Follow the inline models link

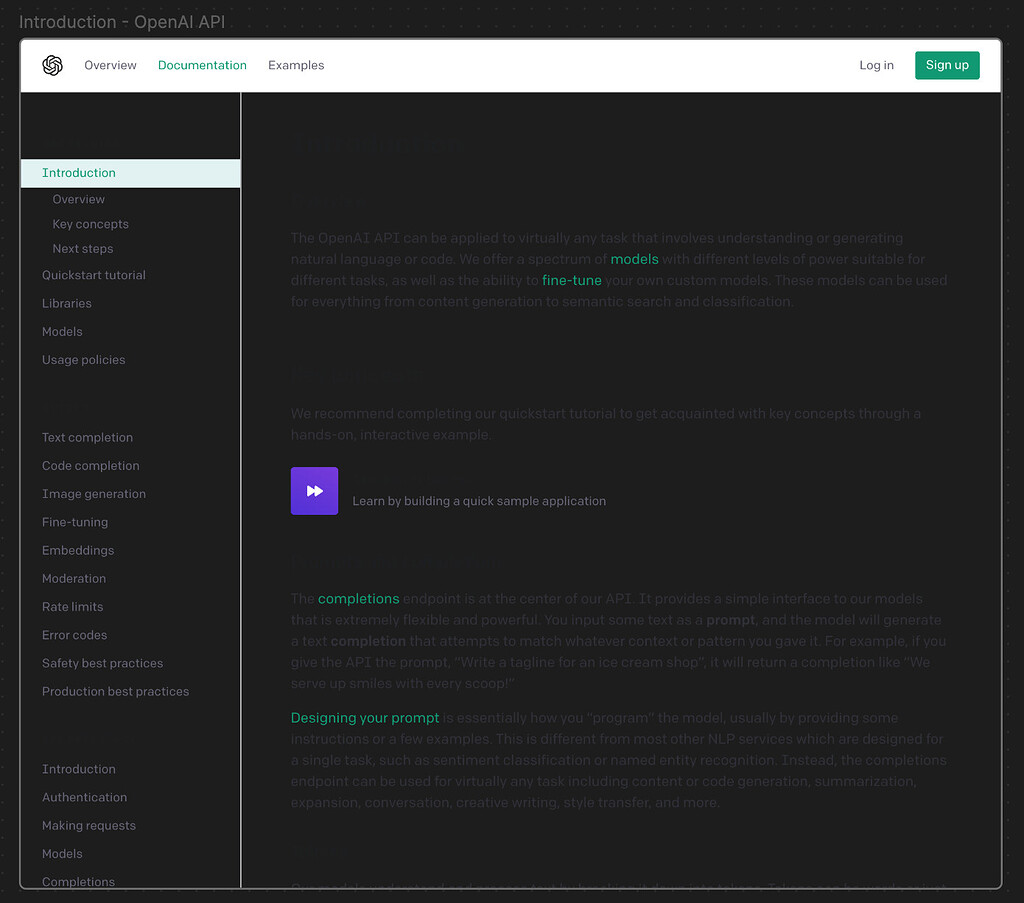pos(634,259)
